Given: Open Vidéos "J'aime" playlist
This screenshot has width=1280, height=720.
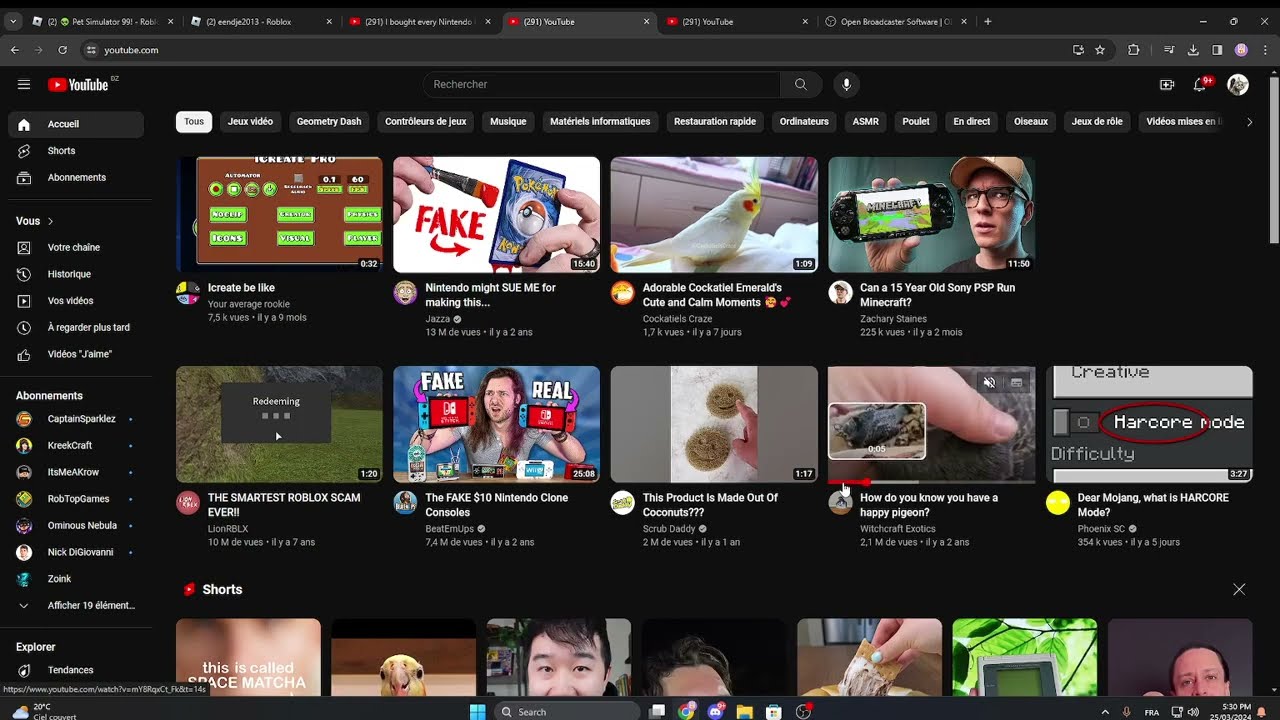Looking at the screenshot, I should pos(76,354).
